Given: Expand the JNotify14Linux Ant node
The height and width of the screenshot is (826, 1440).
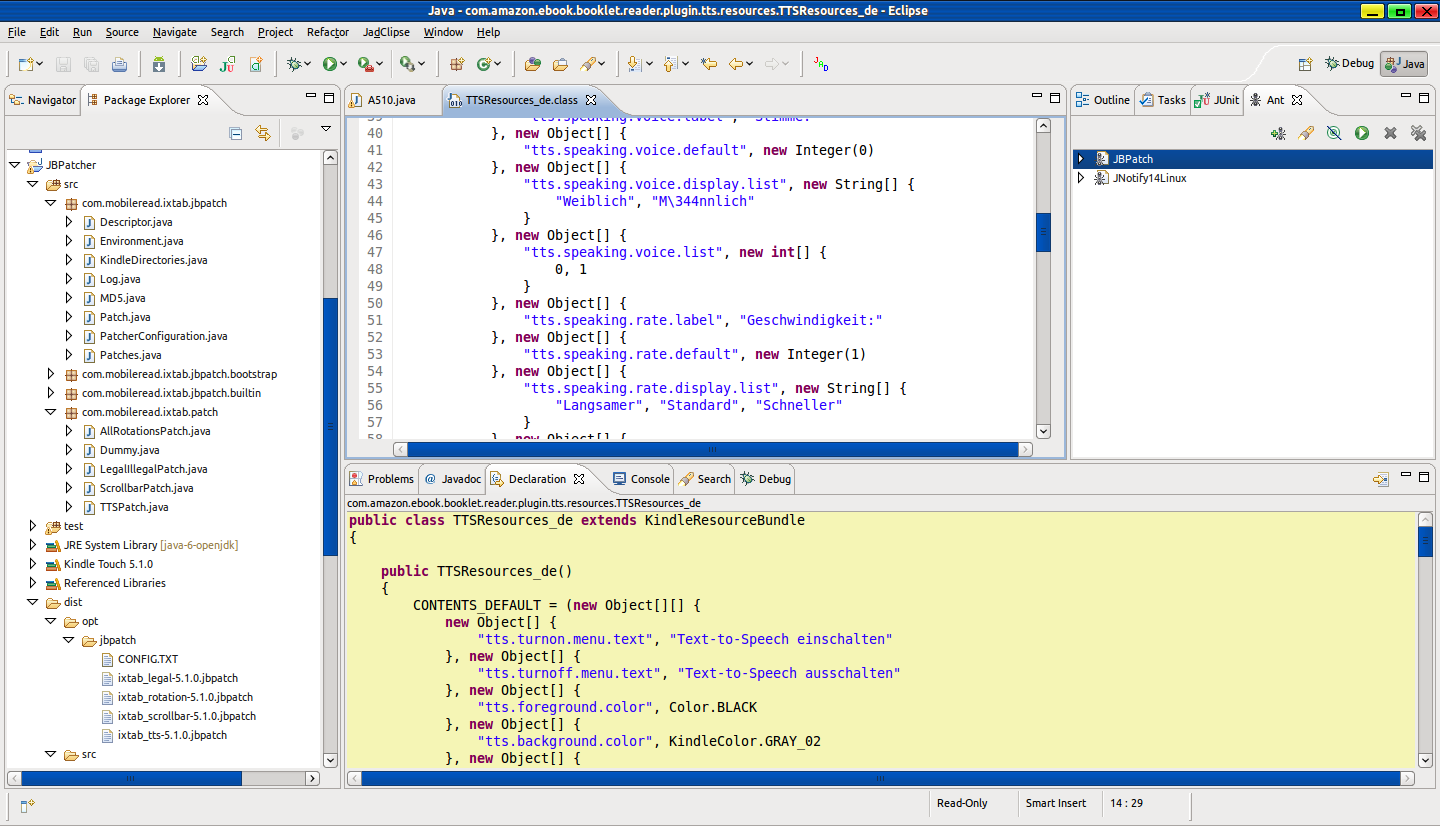Looking at the screenshot, I should 1080,178.
